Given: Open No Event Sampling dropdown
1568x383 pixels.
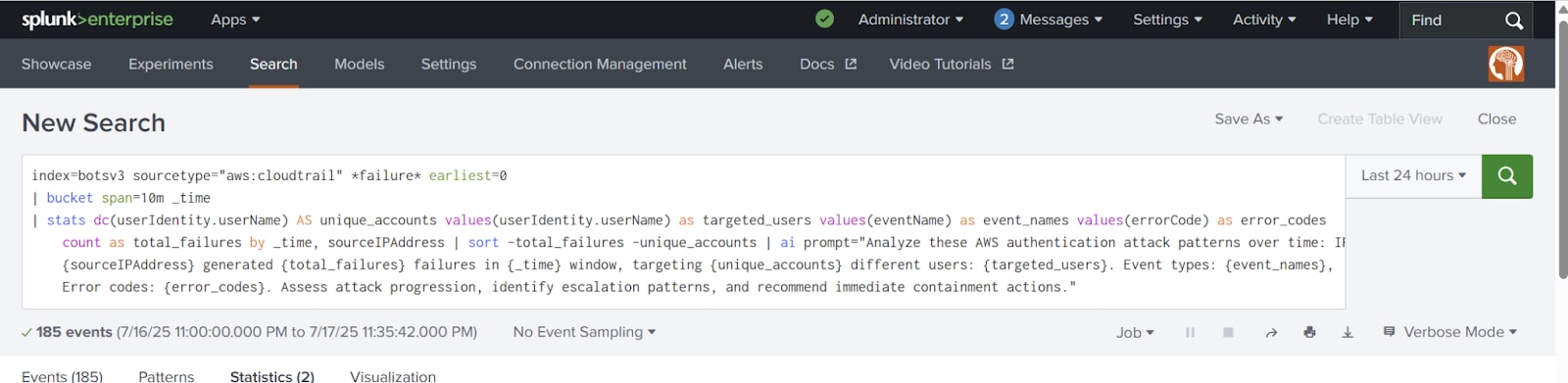Looking at the screenshot, I should 584,332.
